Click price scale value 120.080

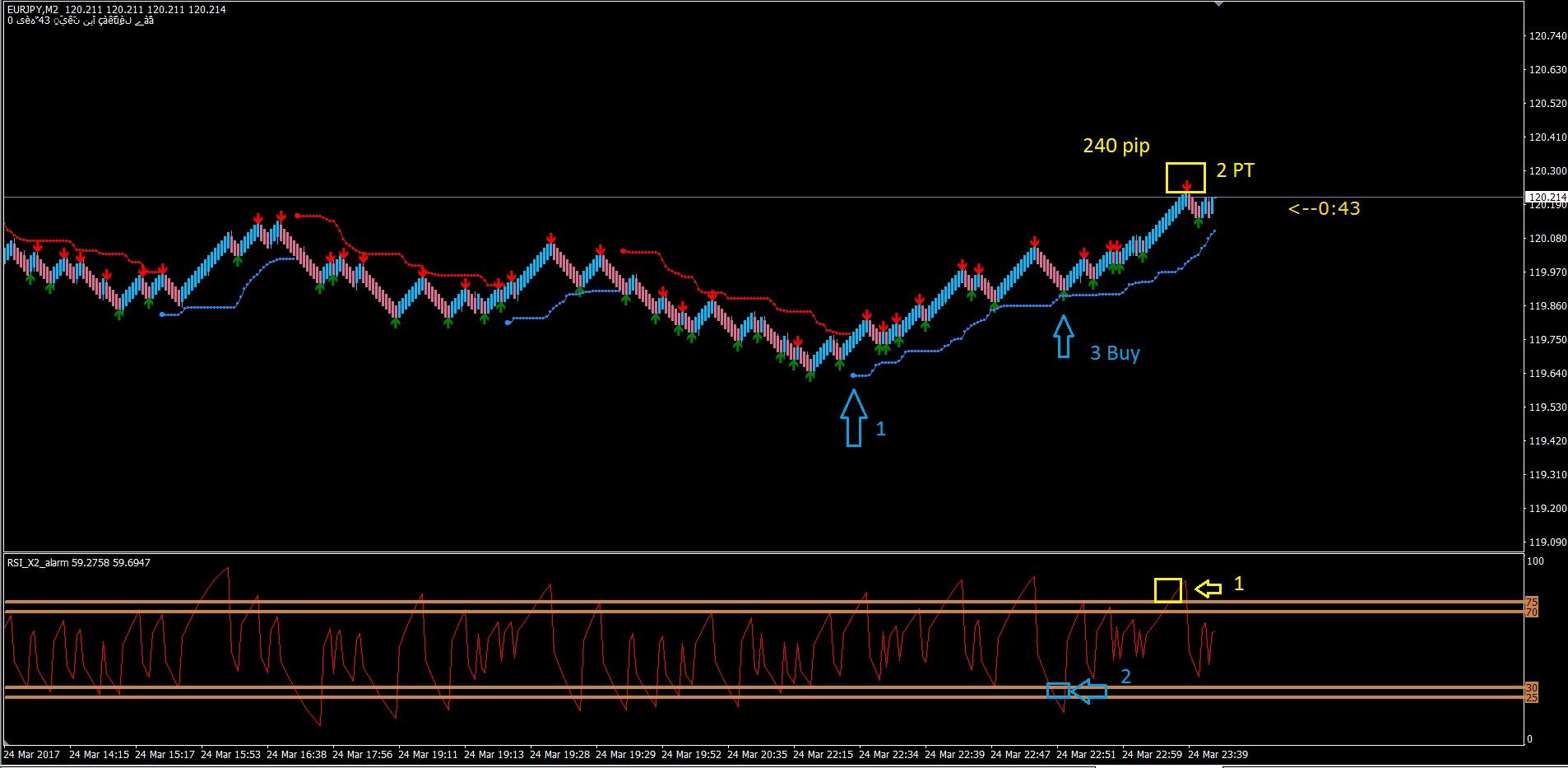point(1547,239)
